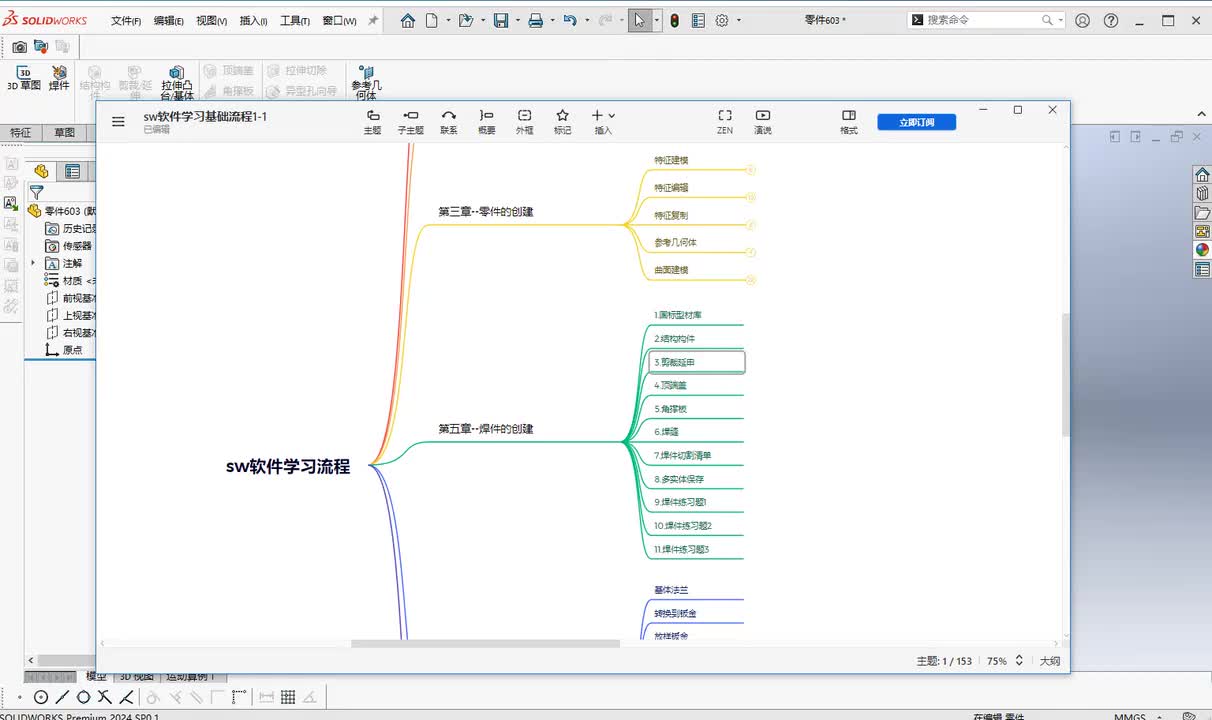Select the 11.焊件练习题3 topic
This screenshot has height=720, width=1212.
(682, 549)
